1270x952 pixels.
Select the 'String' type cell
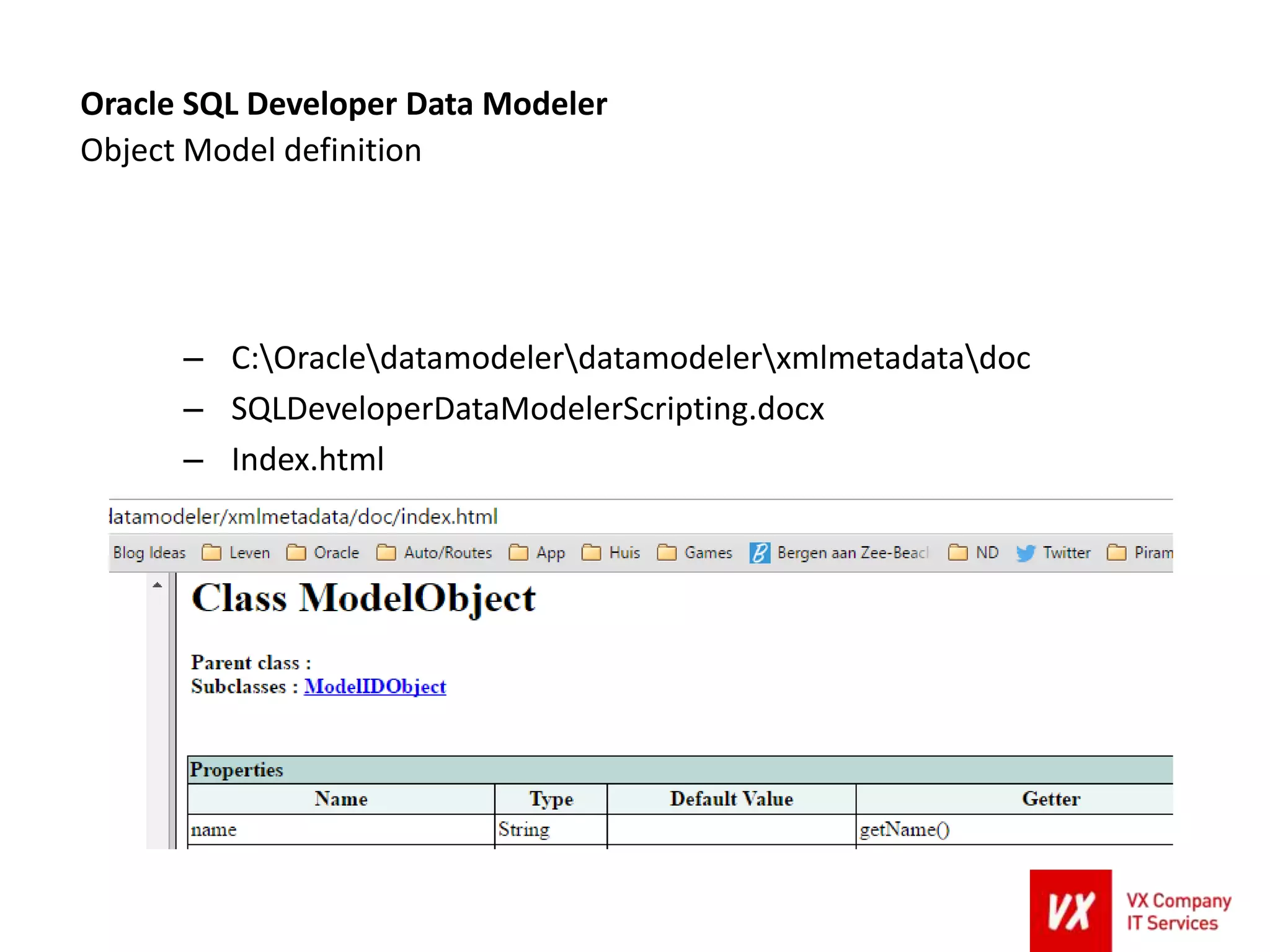coord(551,829)
